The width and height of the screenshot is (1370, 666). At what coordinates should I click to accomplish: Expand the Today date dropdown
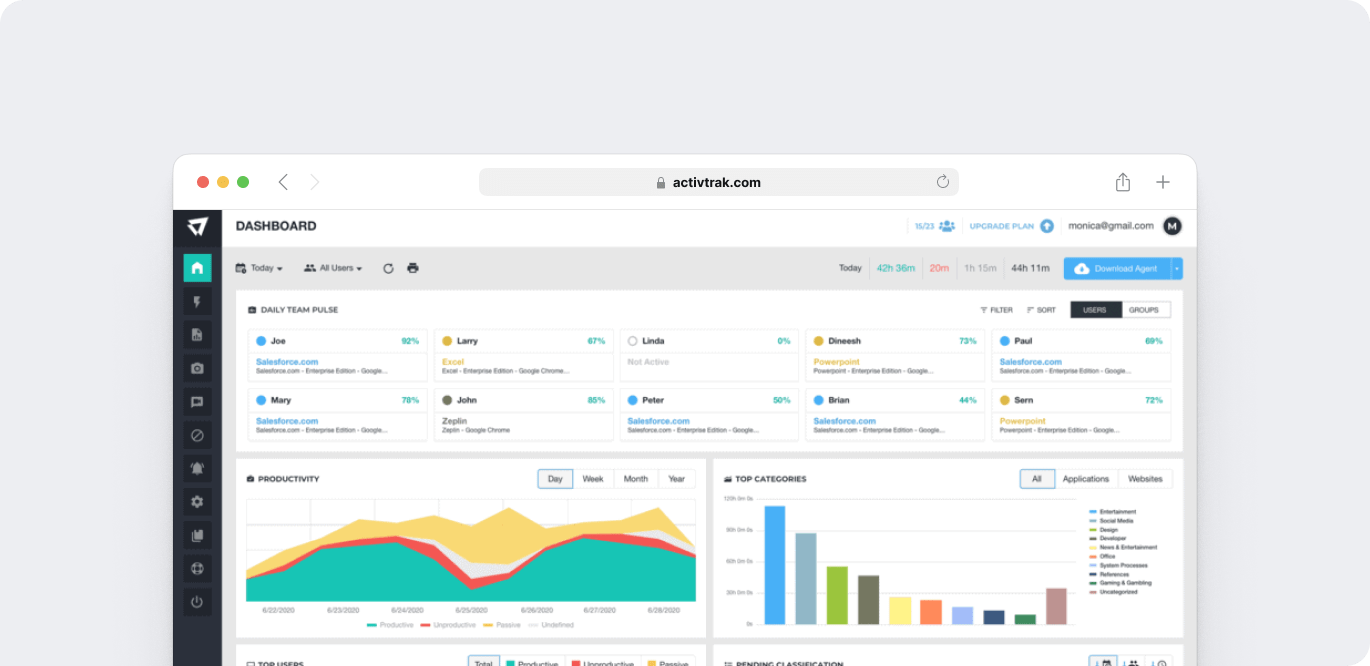[x=259, y=268]
